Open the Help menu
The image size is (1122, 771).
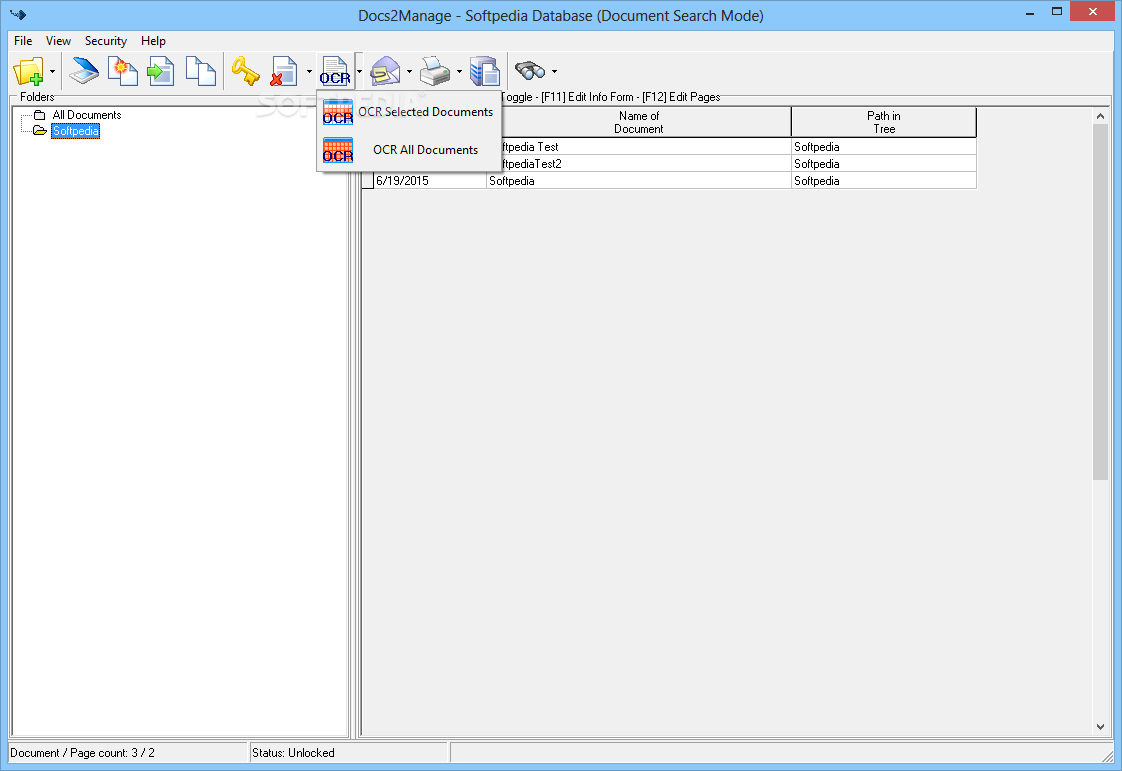(x=153, y=41)
